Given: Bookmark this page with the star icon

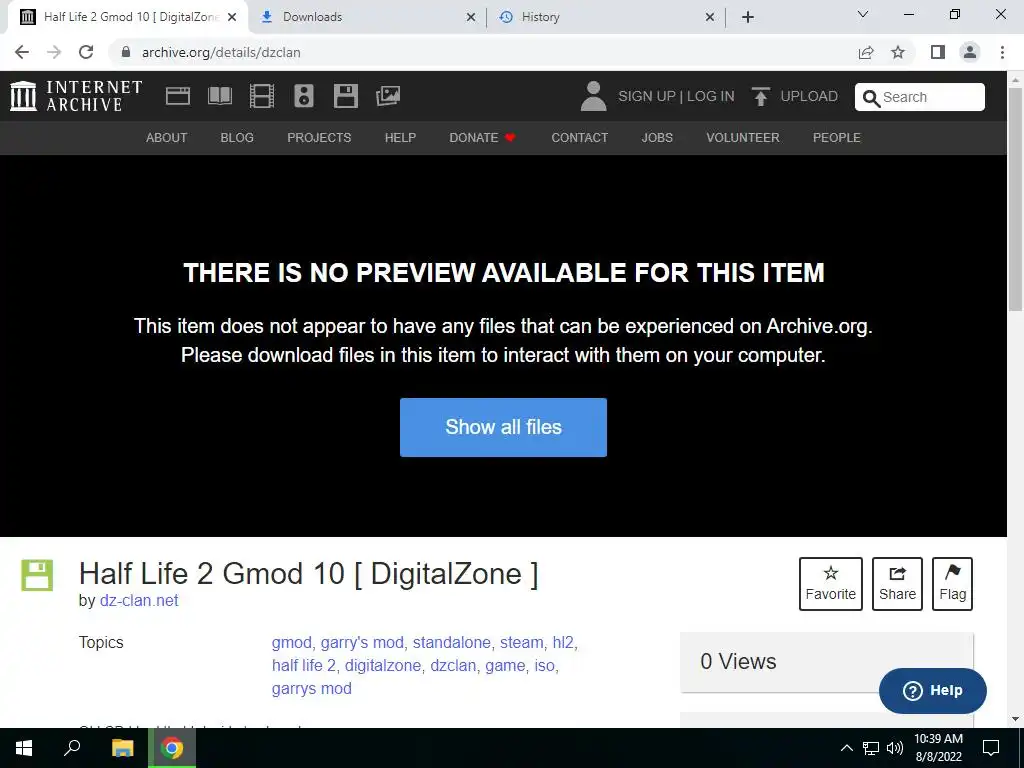Looking at the screenshot, I should pos(898,52).
